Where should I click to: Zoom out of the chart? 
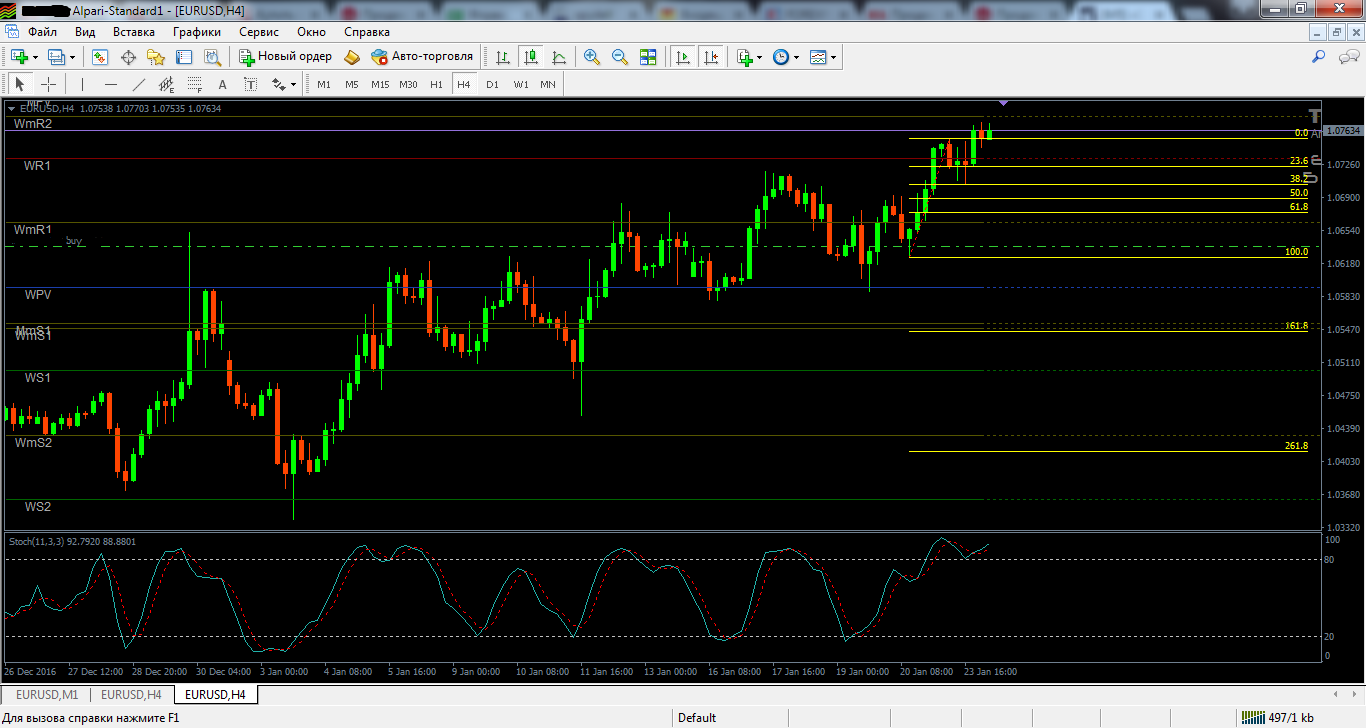[620, 57]
